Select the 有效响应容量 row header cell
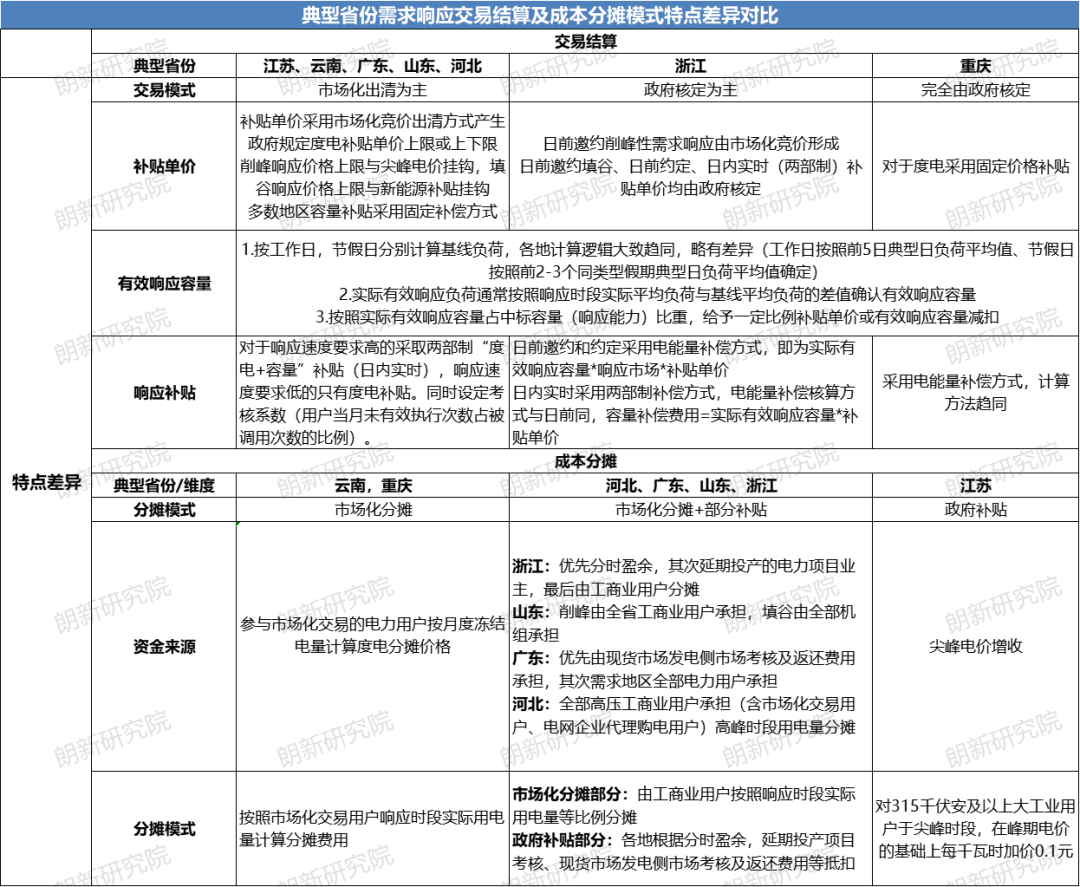 [x=164, y=283]
